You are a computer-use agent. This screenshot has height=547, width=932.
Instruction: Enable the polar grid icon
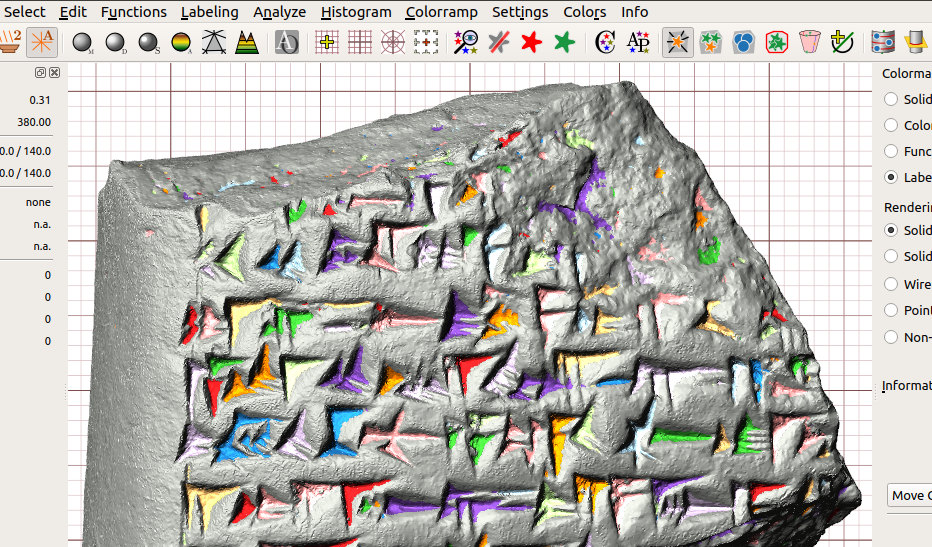(393, 42)
